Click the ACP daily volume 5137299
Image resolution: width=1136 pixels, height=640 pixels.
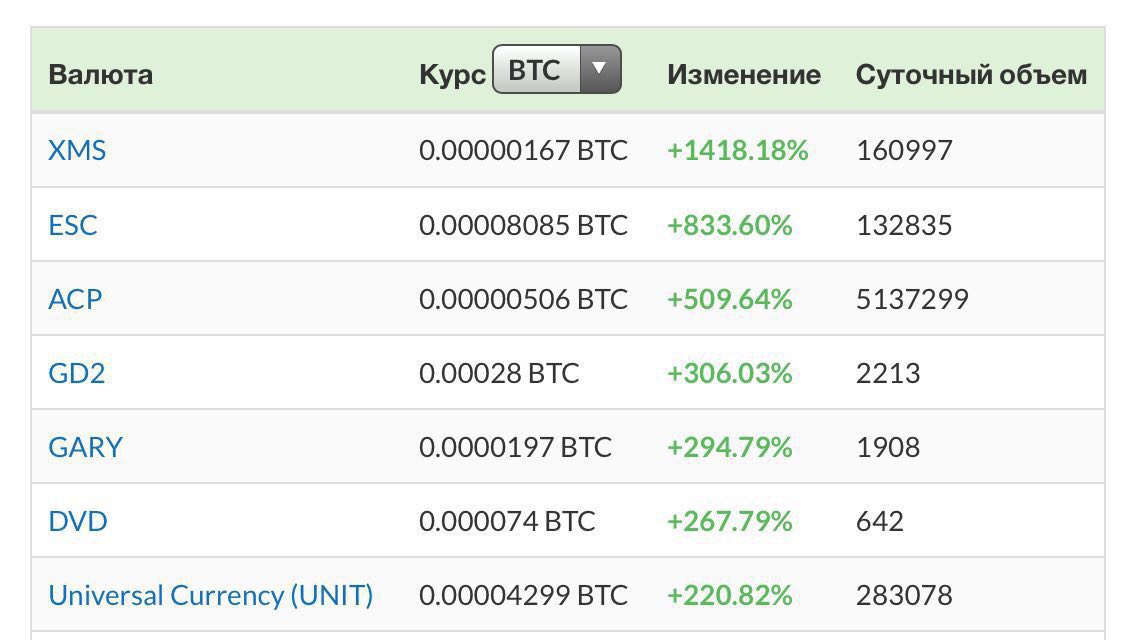coord(912,299)
